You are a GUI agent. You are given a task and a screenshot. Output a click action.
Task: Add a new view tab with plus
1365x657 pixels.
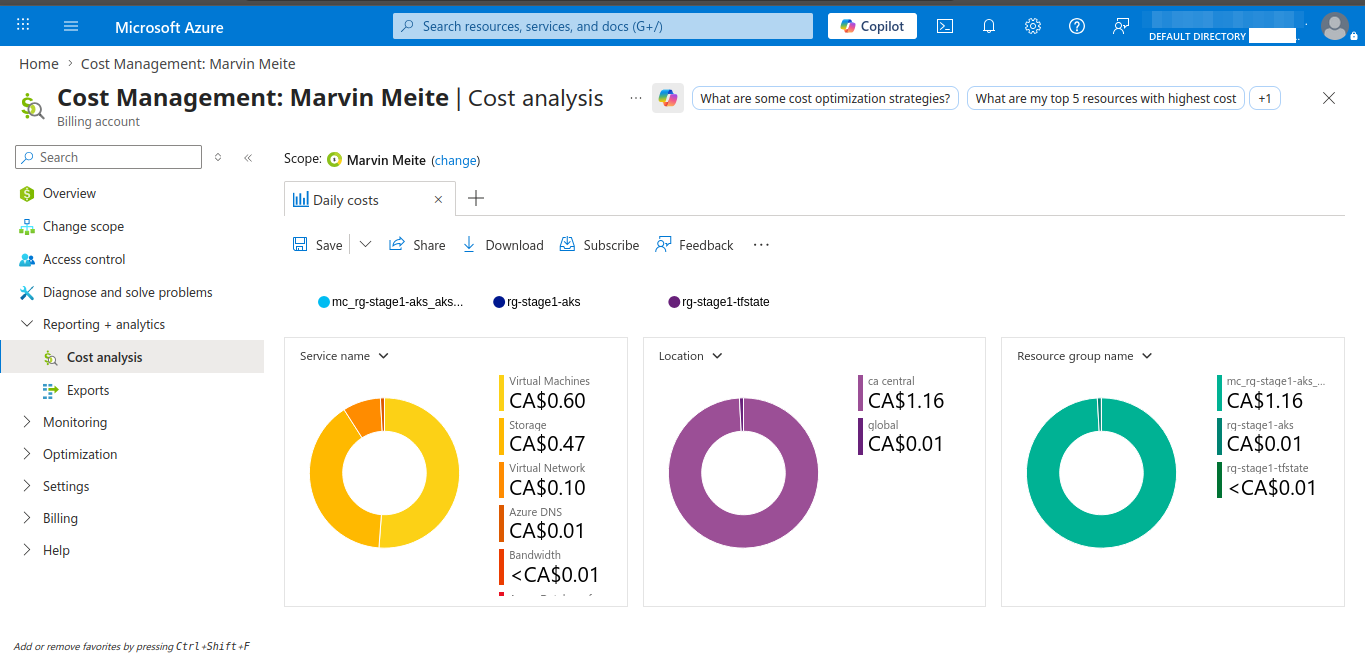click(476, 198)
